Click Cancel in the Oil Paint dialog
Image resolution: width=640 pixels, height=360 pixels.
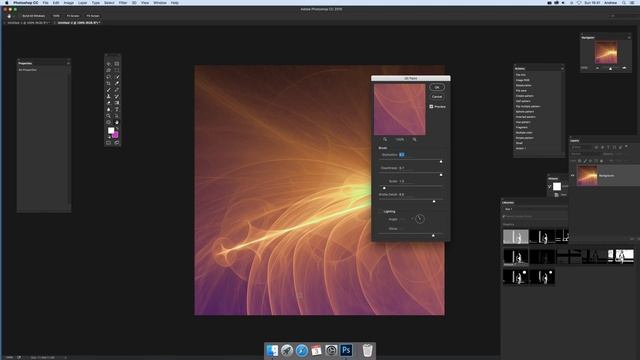click(437, 97)
